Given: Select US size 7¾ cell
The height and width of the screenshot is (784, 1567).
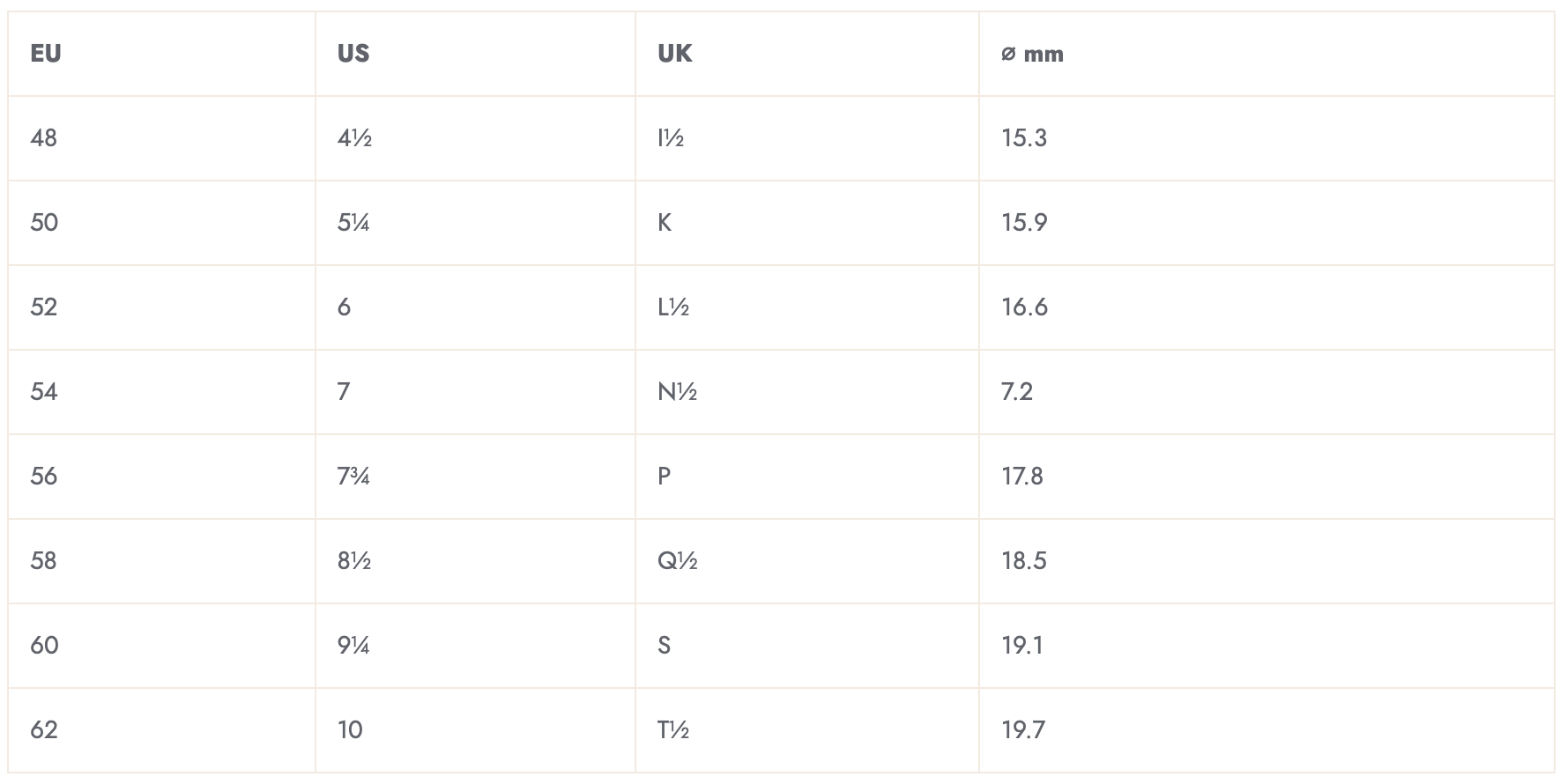Looking at the screenshot, I should 353,477.
